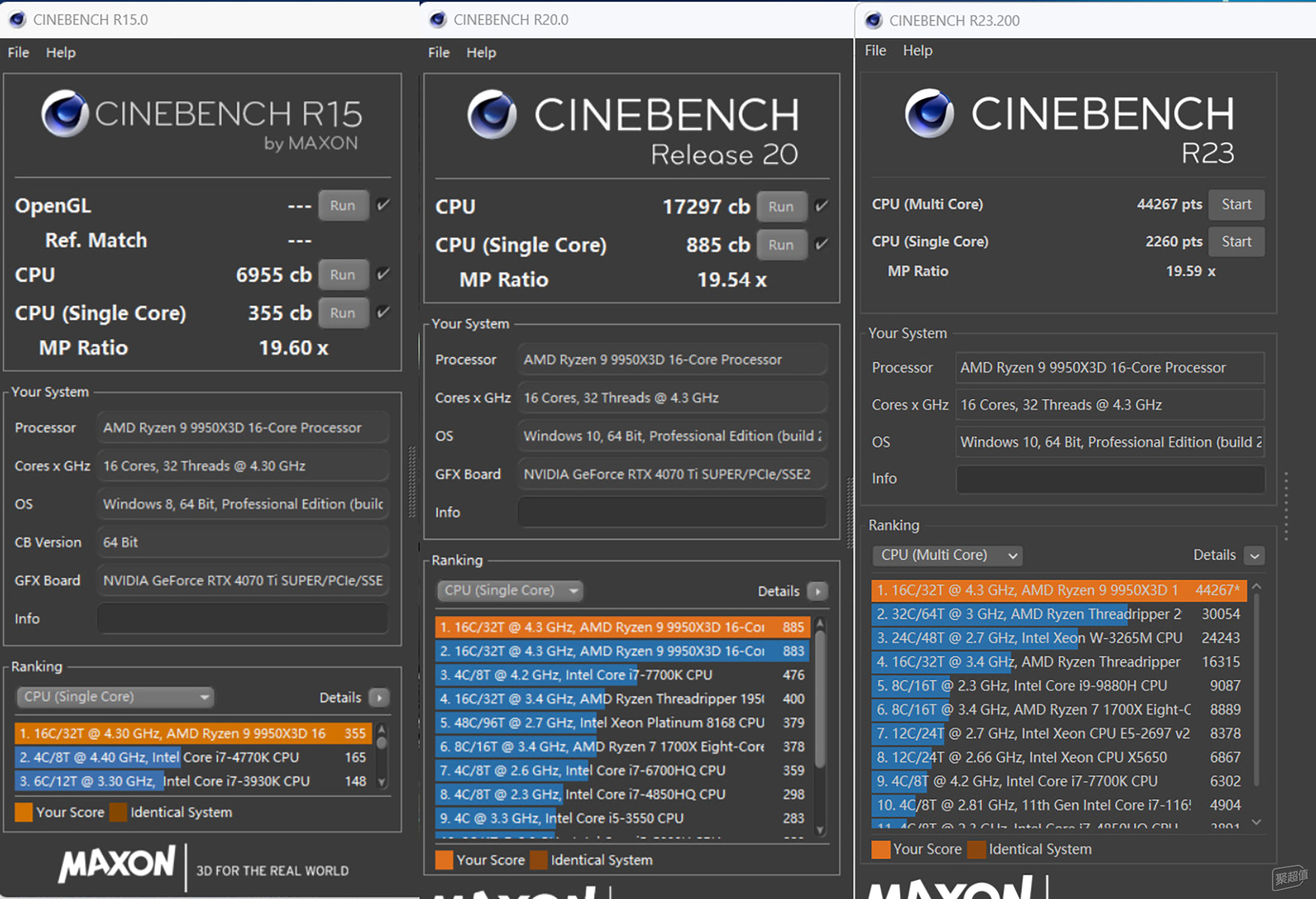Click the Cinebench R20 title bar logo icon
This screenshot has width=1316, height=899.
[x=438, y=20]
